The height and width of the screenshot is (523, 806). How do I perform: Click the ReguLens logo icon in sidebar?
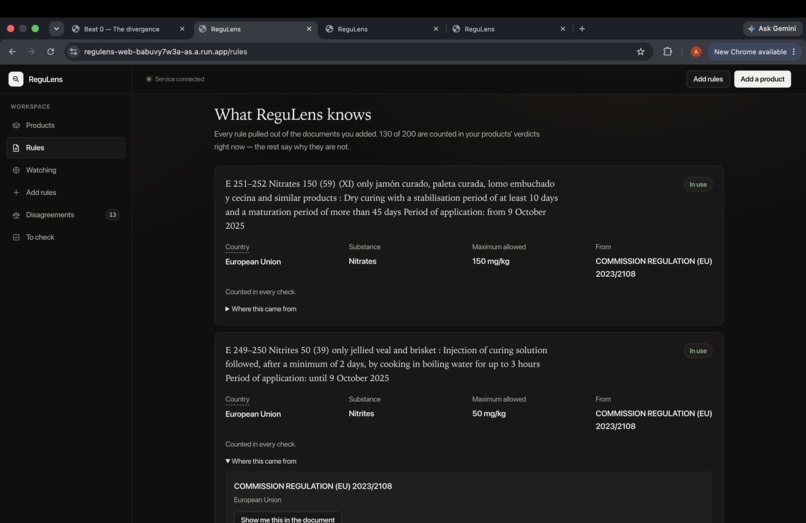click(16, 79)
